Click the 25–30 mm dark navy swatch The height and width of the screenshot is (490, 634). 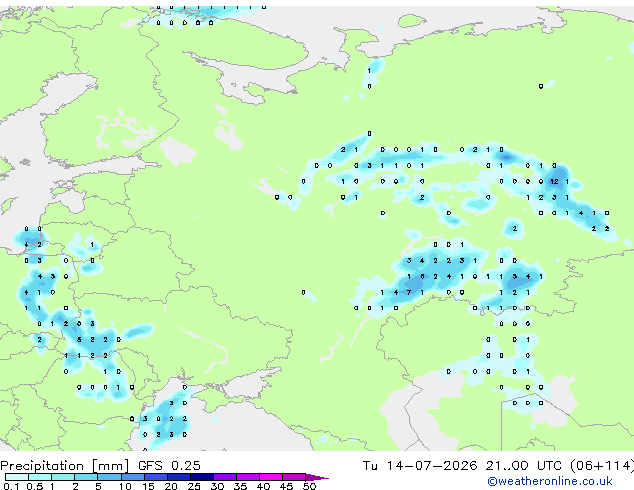pyautogui.click(x=201, y=477)
